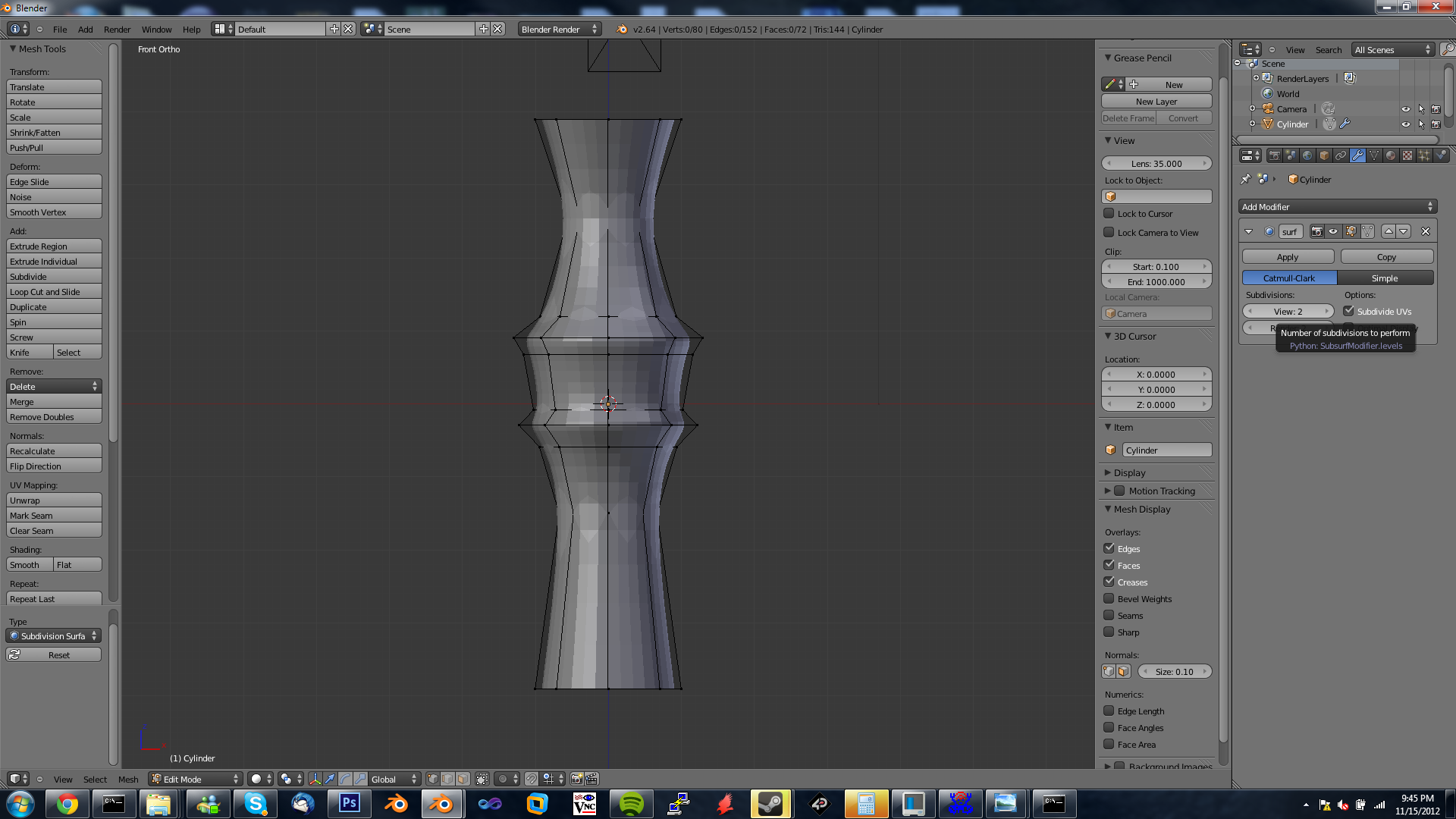
Task: Uncheck the Faces overlay checkbox
Action: coord(1109,565)
